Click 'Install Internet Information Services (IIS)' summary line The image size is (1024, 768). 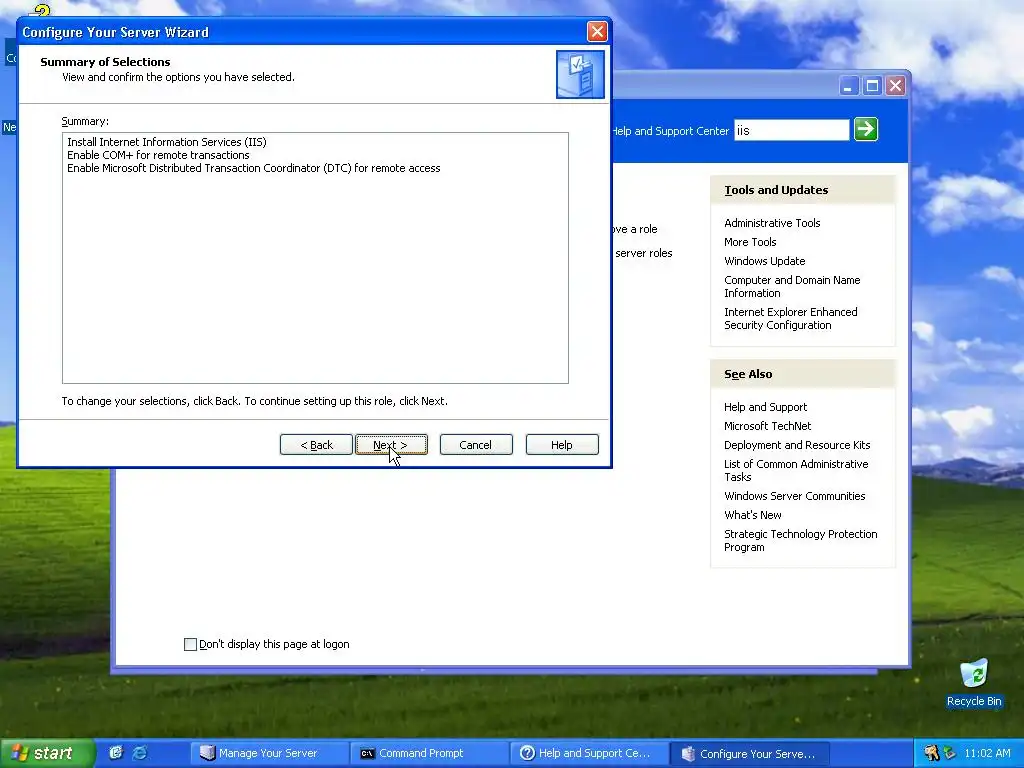pos(167,142)
